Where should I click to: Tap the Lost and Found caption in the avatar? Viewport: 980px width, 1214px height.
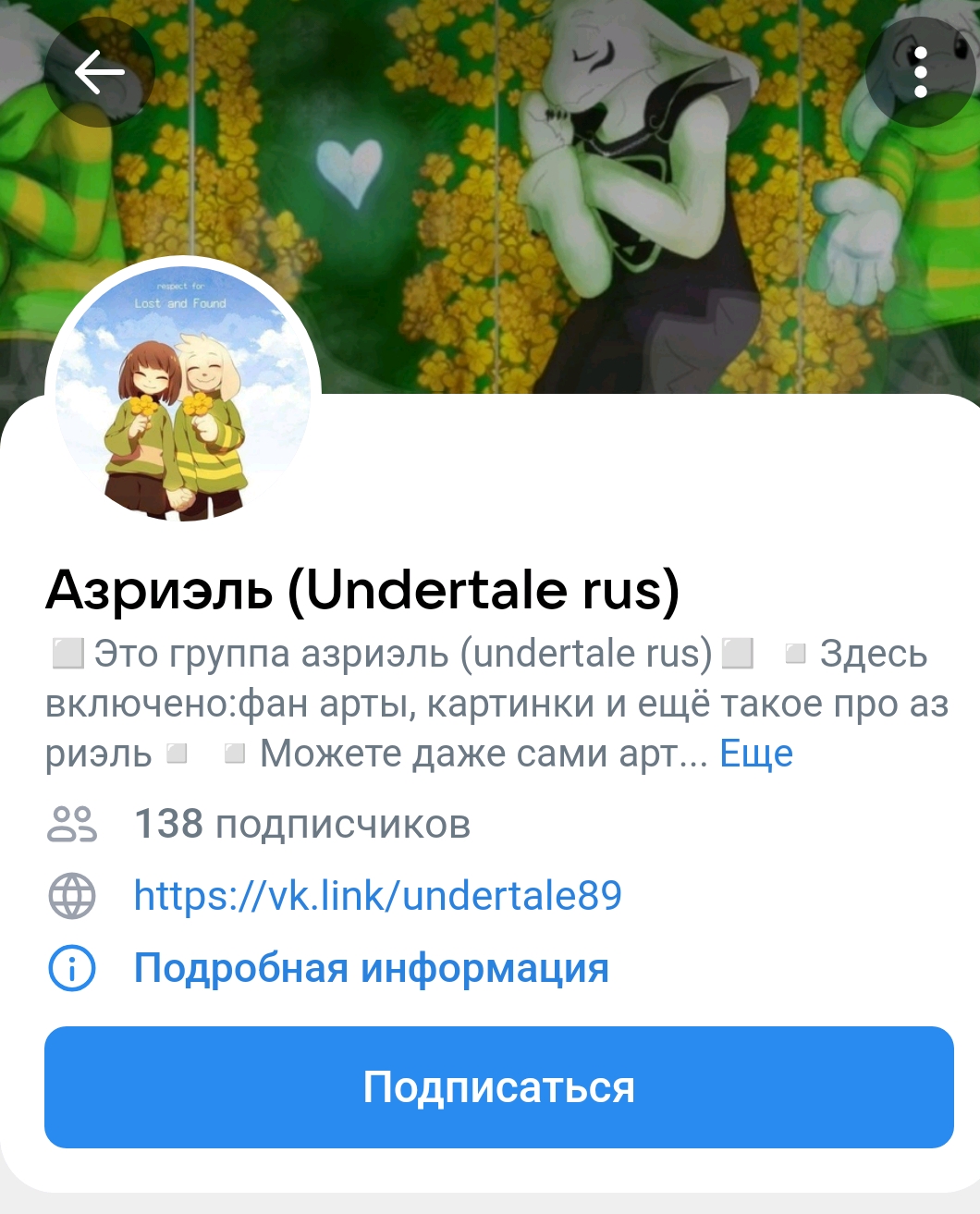180,303
